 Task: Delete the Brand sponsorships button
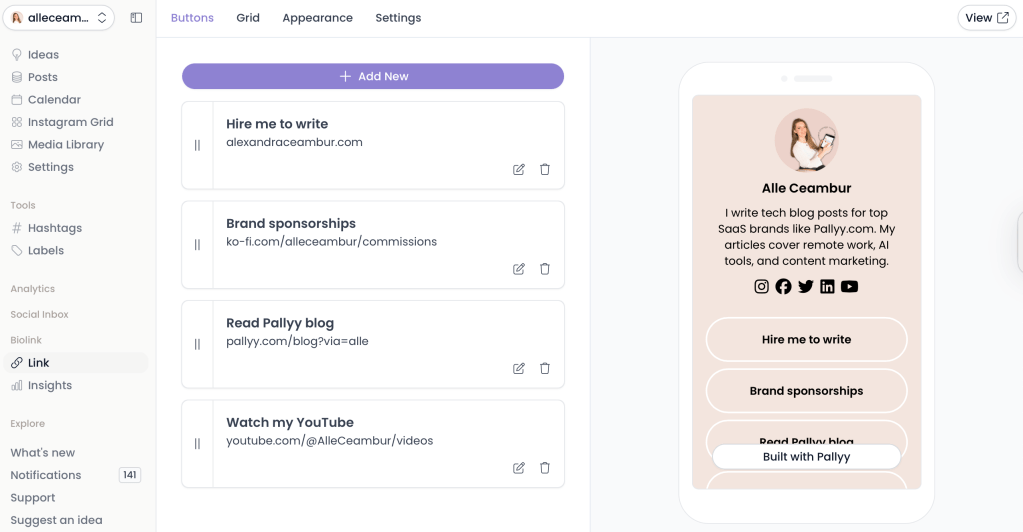[x=545, y=269]
